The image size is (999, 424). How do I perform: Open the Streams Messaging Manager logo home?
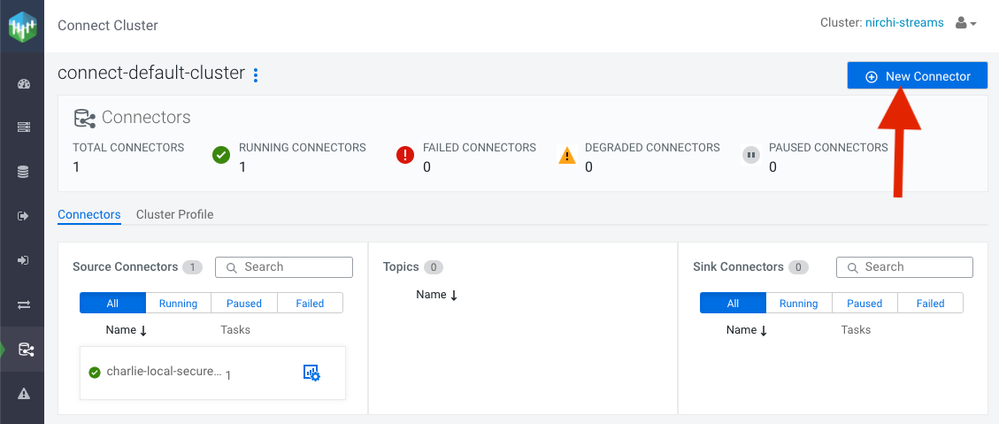click(23, 26)
